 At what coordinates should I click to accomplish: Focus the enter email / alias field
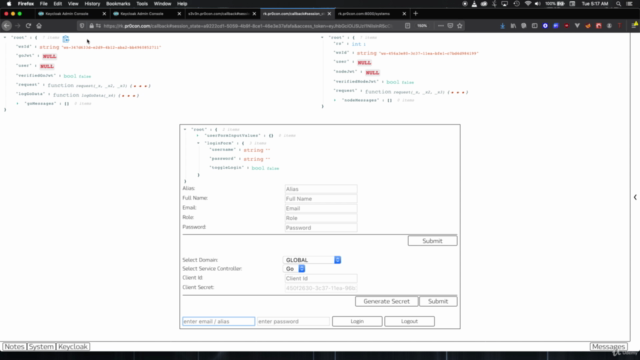click(x=218, y=322)
